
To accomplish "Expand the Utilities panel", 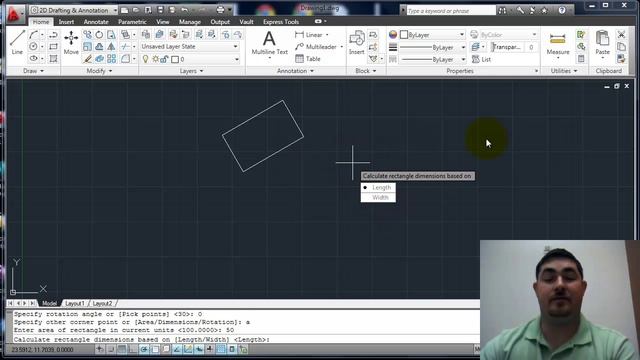I will point(564,71).
